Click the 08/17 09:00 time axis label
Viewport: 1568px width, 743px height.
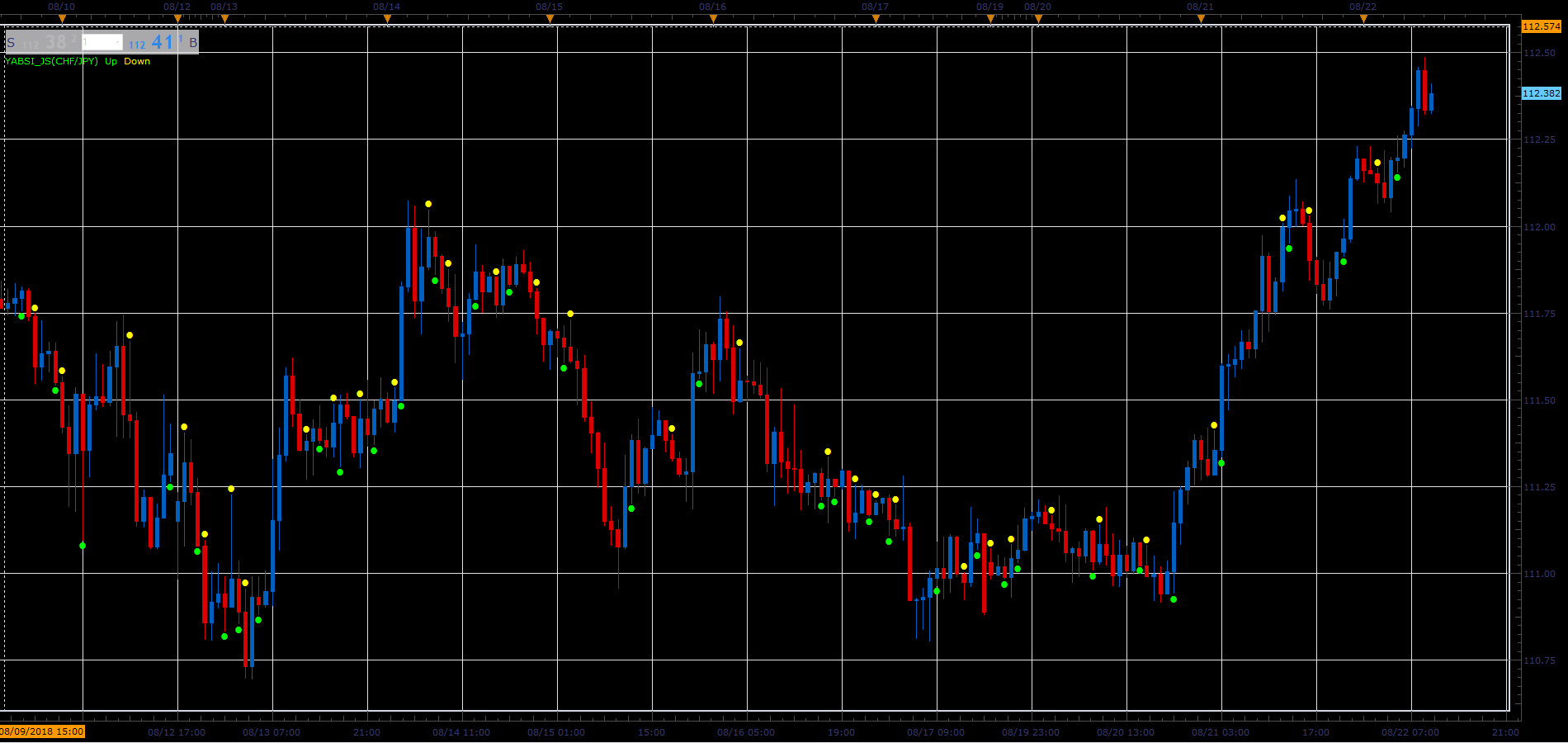[x=936, y=732]
